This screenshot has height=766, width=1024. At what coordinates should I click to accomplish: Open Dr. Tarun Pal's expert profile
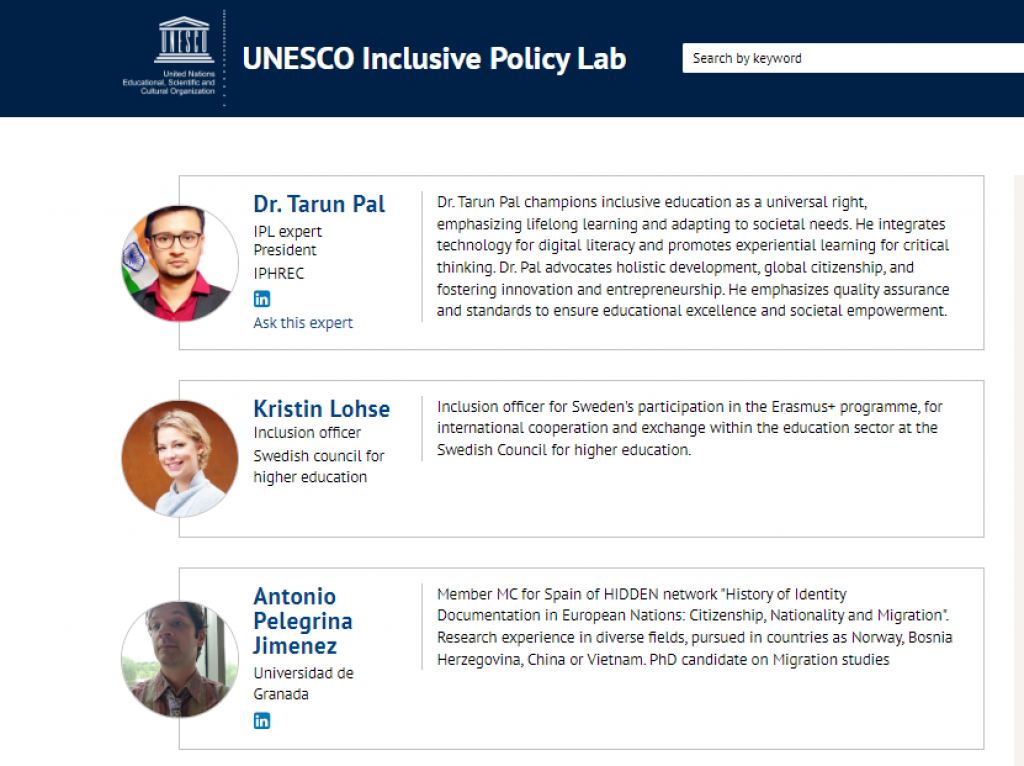[x=319, y=203]
